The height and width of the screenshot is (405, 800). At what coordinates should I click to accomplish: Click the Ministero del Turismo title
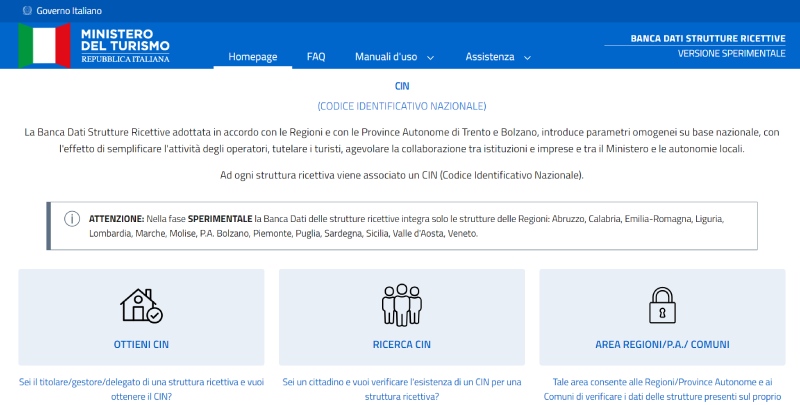(x=125, y=45)
